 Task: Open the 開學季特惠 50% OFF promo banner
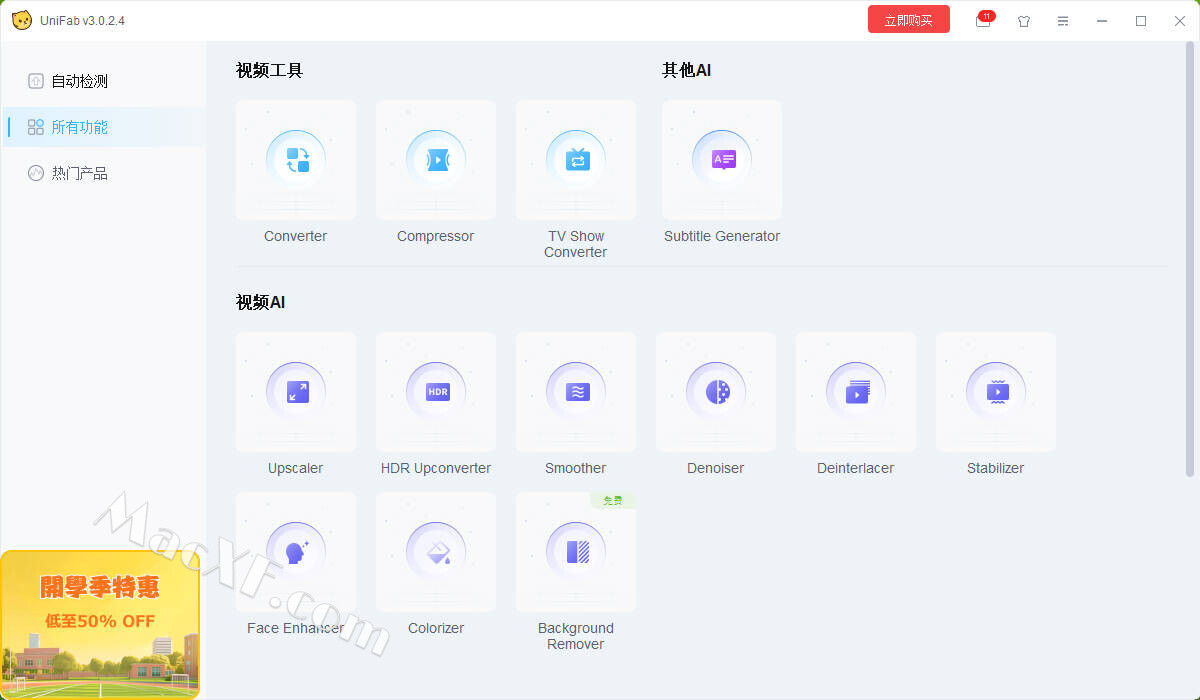click(x=100, y=624)
